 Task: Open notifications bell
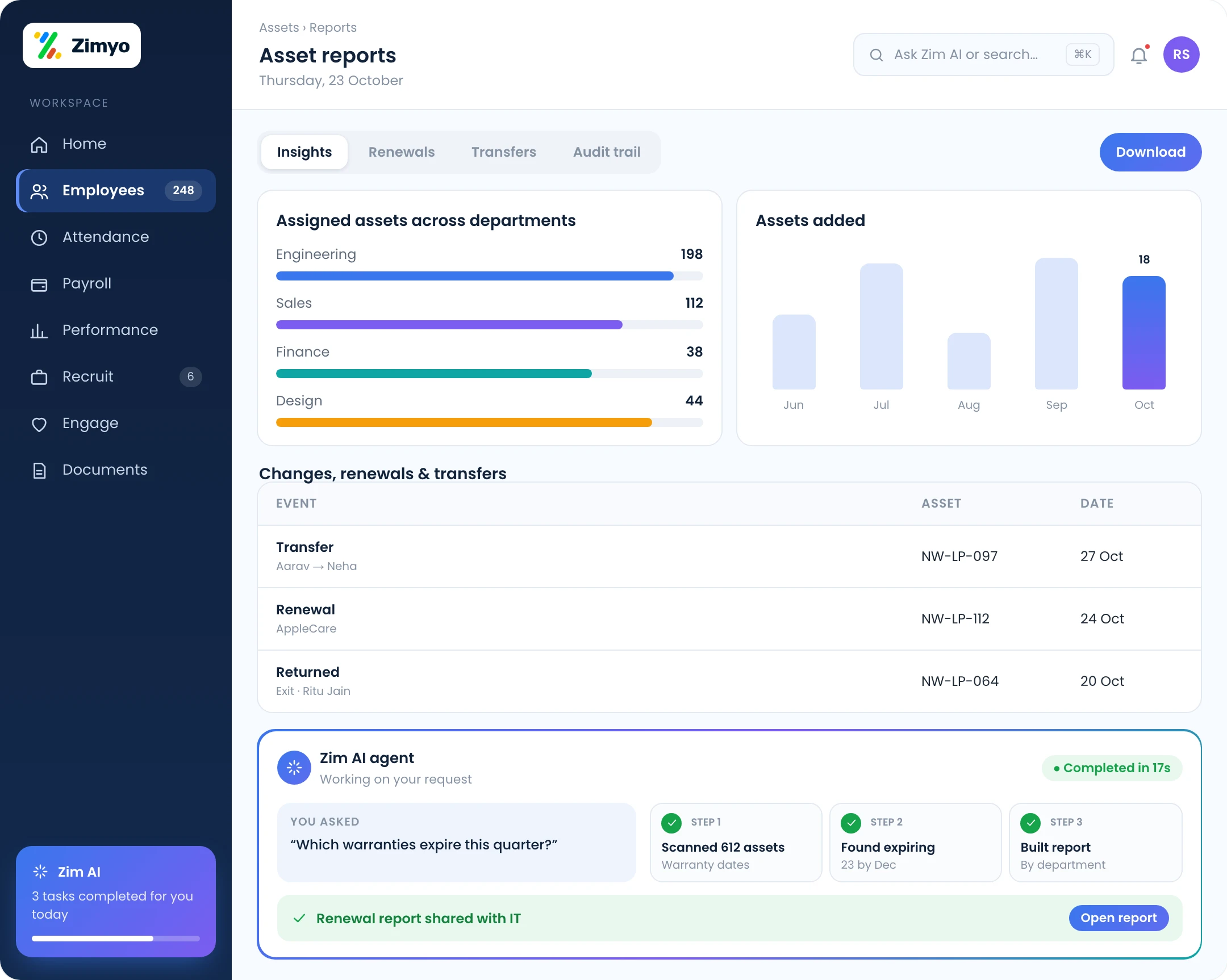1139,55
